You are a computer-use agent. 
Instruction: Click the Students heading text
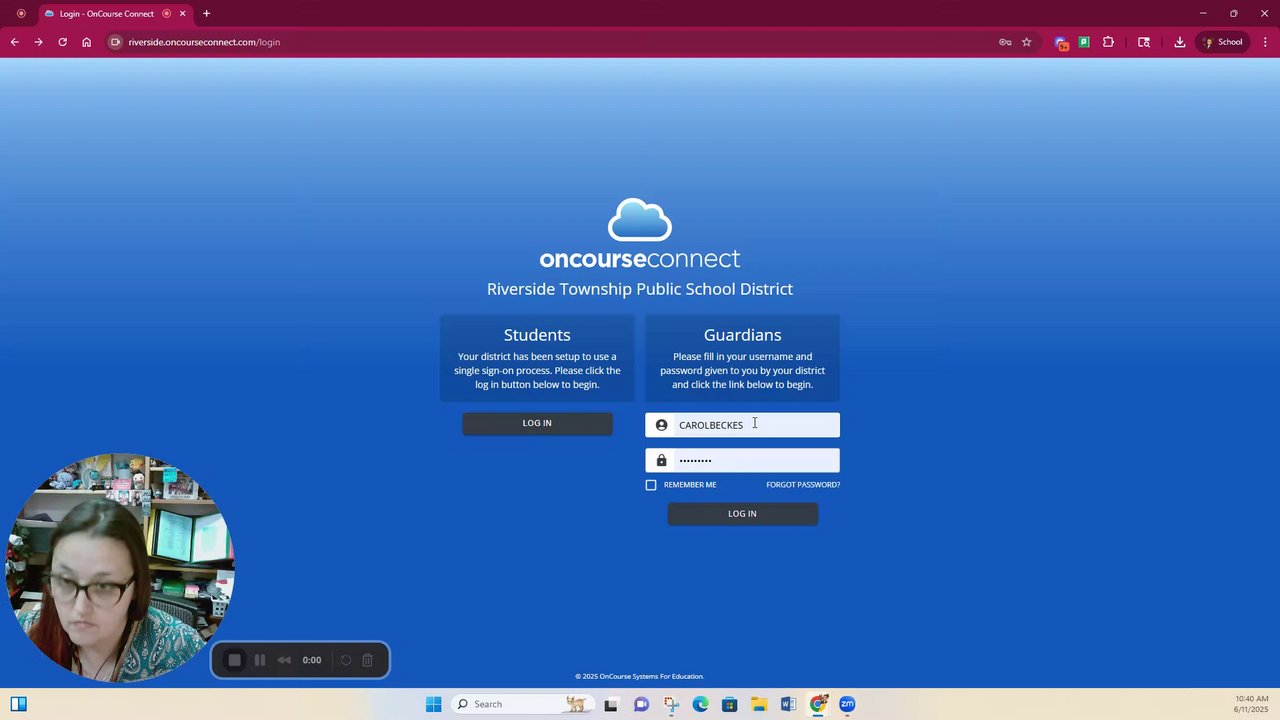pos(537,335)
